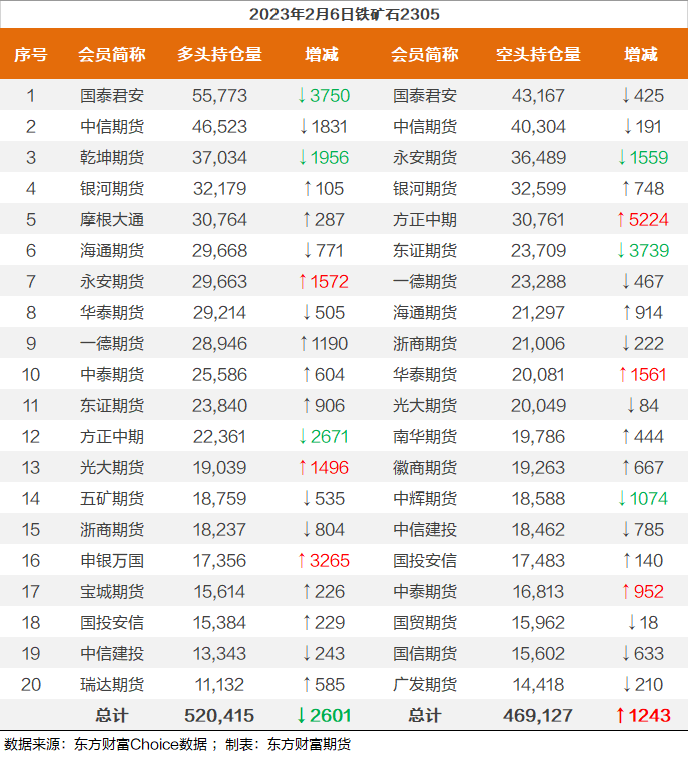Click the green down arrow beside 3739
This screenshot has width=688, height=759.
click(x=621, y=251)
